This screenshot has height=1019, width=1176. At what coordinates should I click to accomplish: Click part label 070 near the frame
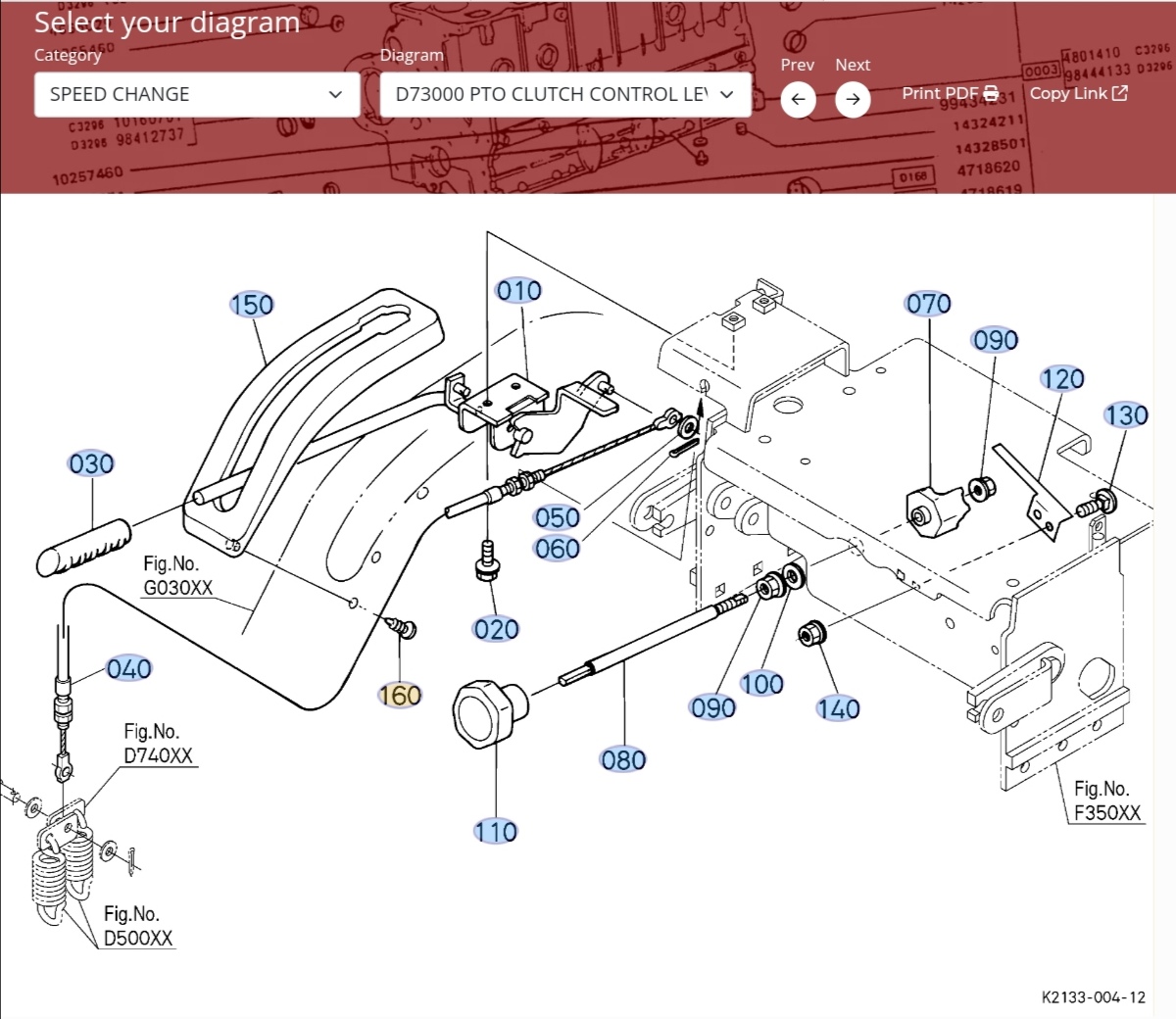tap(928, 304)
